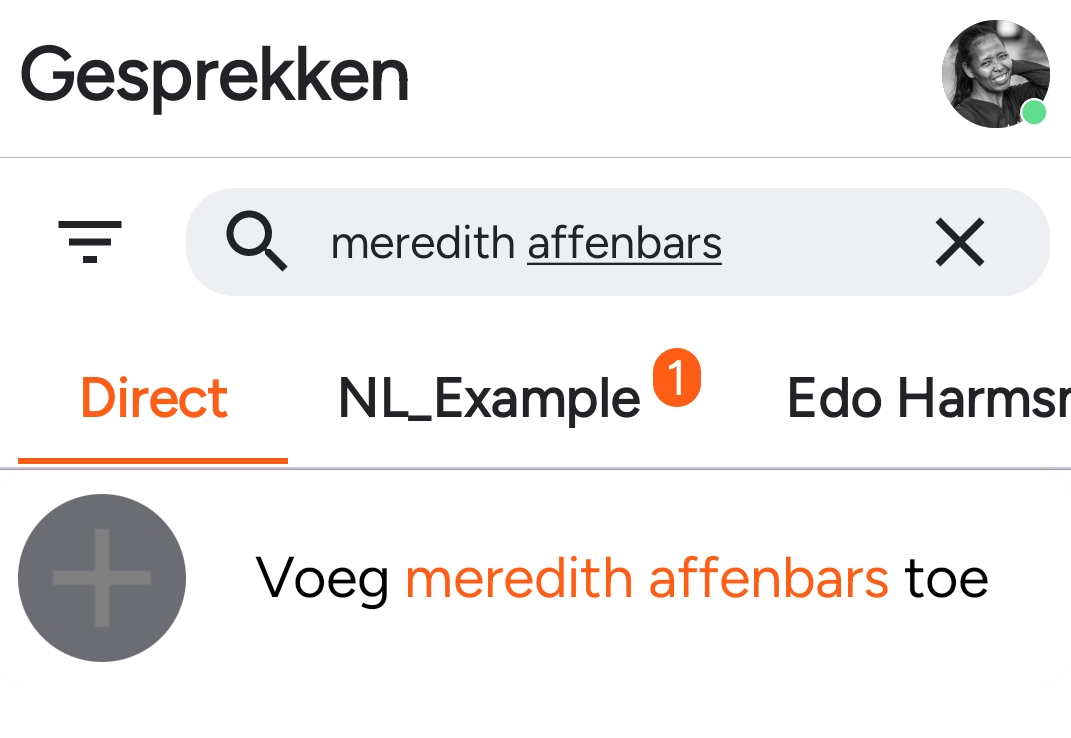Open the conversation filter options
Viewport: 1071px width, 738px height.
(x=90, y=242)
